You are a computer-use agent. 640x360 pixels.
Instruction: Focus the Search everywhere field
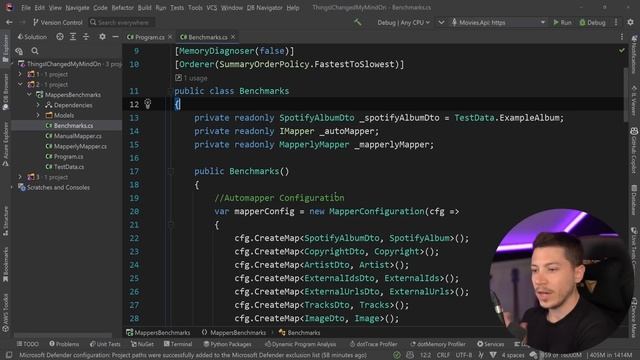pos(121,22)
